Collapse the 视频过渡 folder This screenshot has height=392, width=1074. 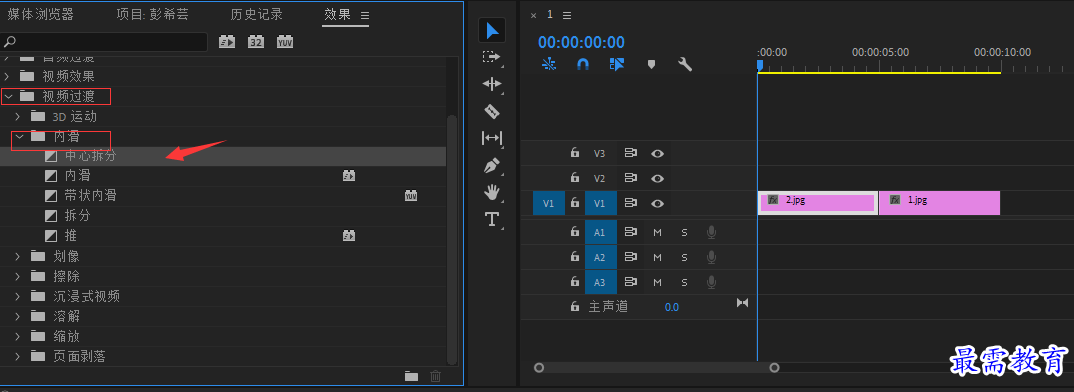[8, 97]
